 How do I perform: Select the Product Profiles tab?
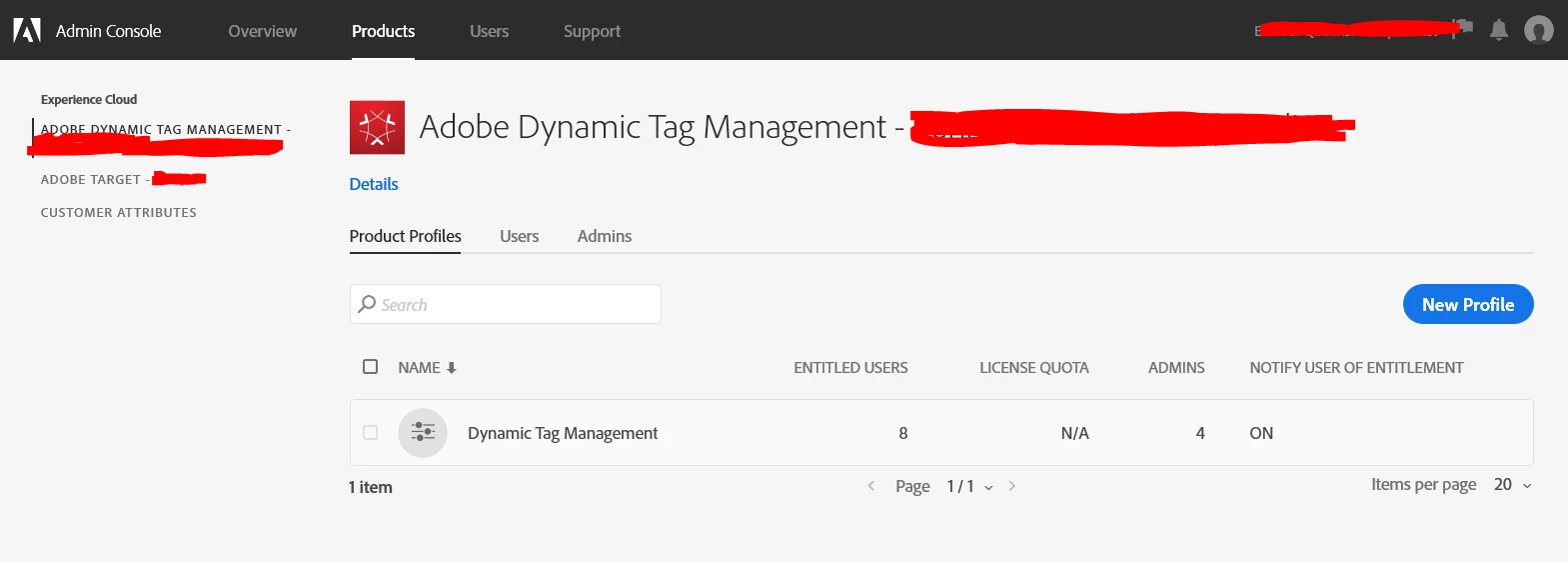[405, 236]
